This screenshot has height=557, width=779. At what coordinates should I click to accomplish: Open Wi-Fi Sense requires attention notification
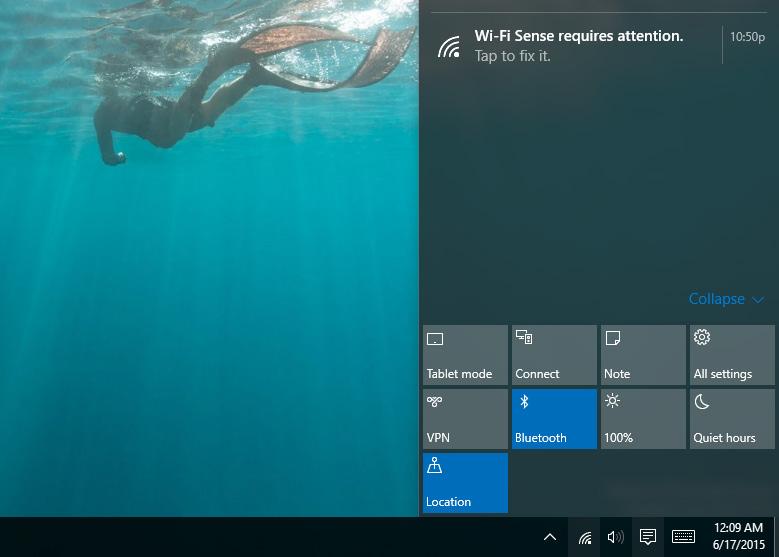(x=599, y=45)
